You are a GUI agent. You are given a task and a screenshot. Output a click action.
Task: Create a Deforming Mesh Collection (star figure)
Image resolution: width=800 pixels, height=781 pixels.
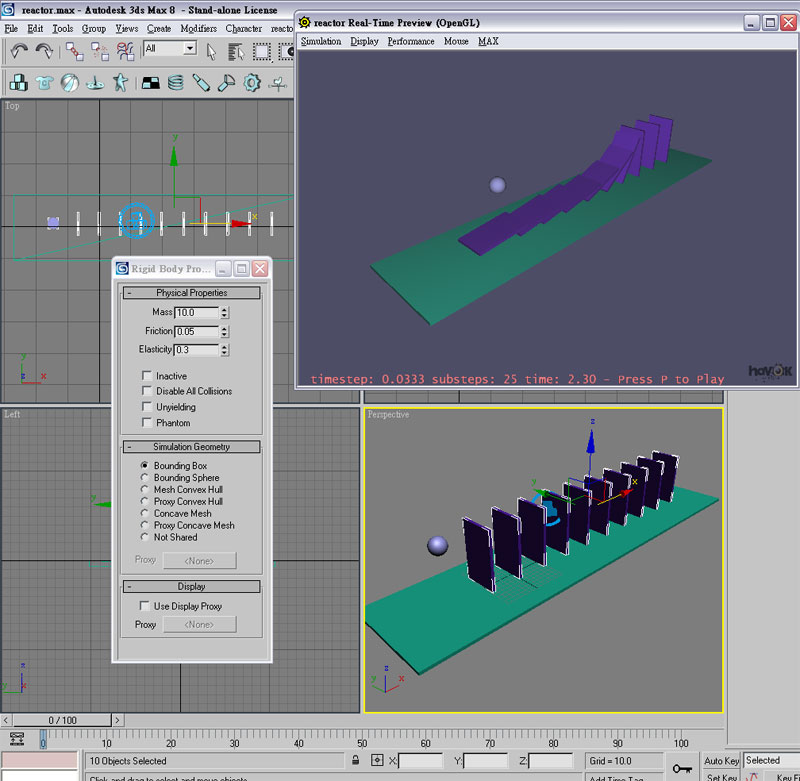(x=120, y=83)
